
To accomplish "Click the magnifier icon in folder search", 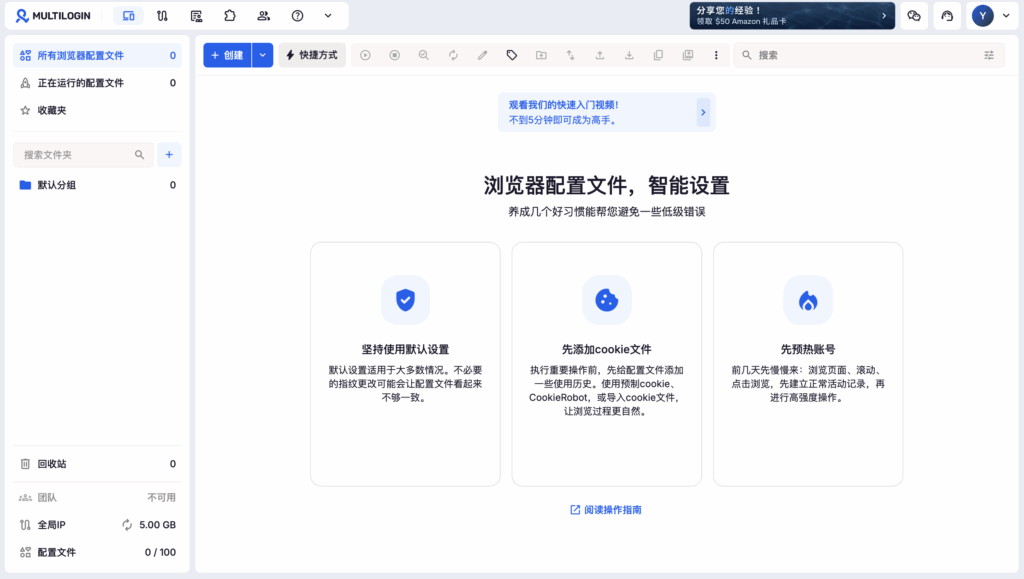I will [x=139, y=155].
